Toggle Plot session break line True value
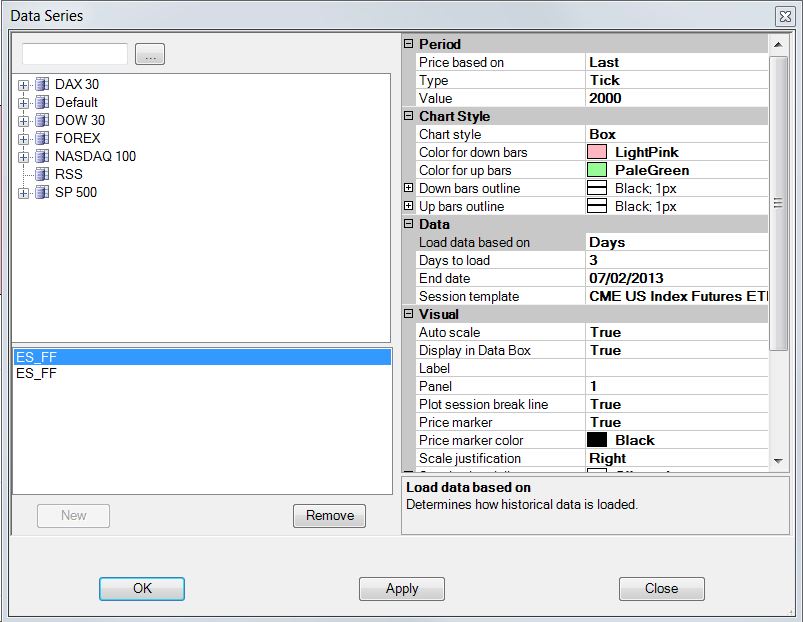Viewport: 803px width, 622px height. click(x=677, y=404)
